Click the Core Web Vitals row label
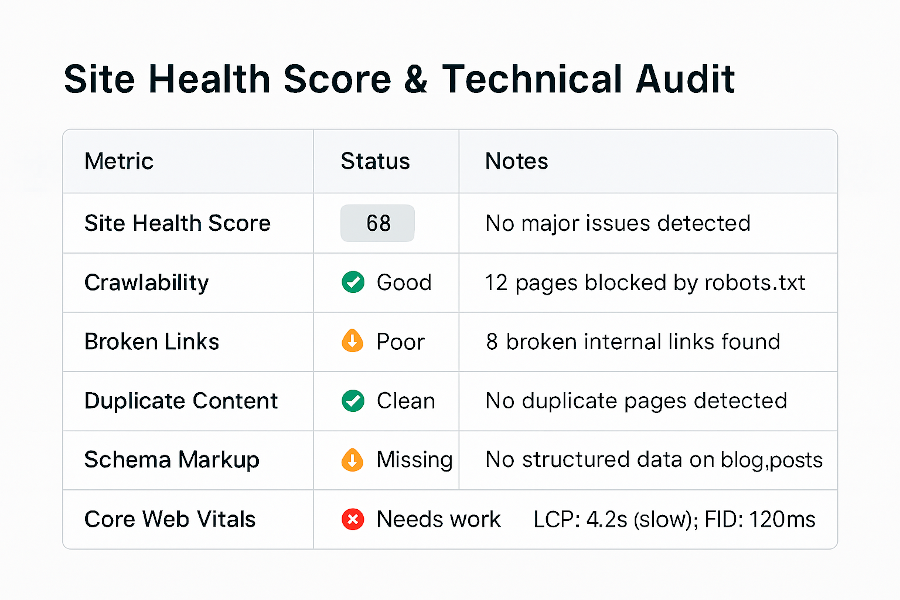The width and height of the screenshot is (900, 600). [x=170, y=519]
